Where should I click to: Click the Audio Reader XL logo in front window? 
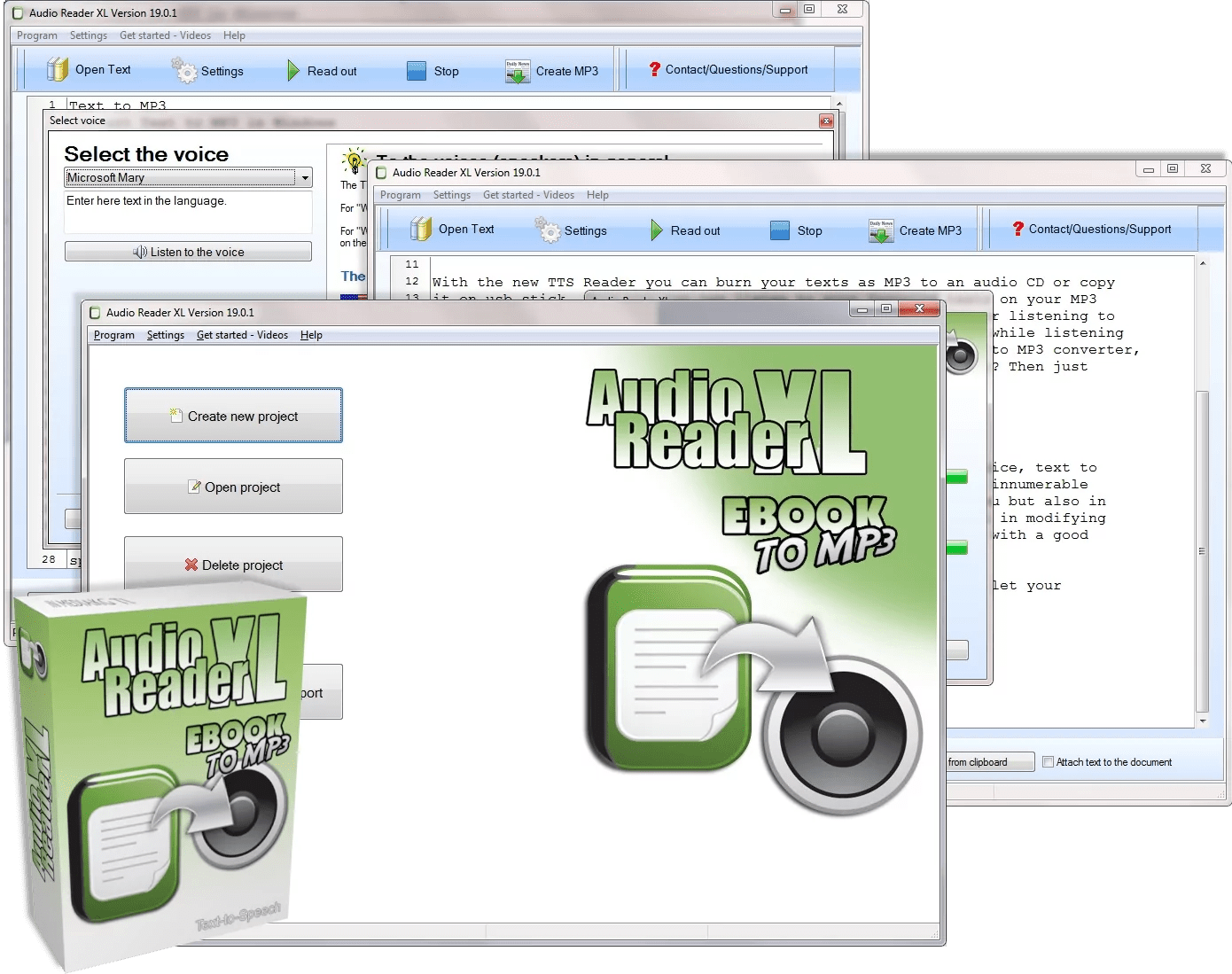tap(726, 420)
